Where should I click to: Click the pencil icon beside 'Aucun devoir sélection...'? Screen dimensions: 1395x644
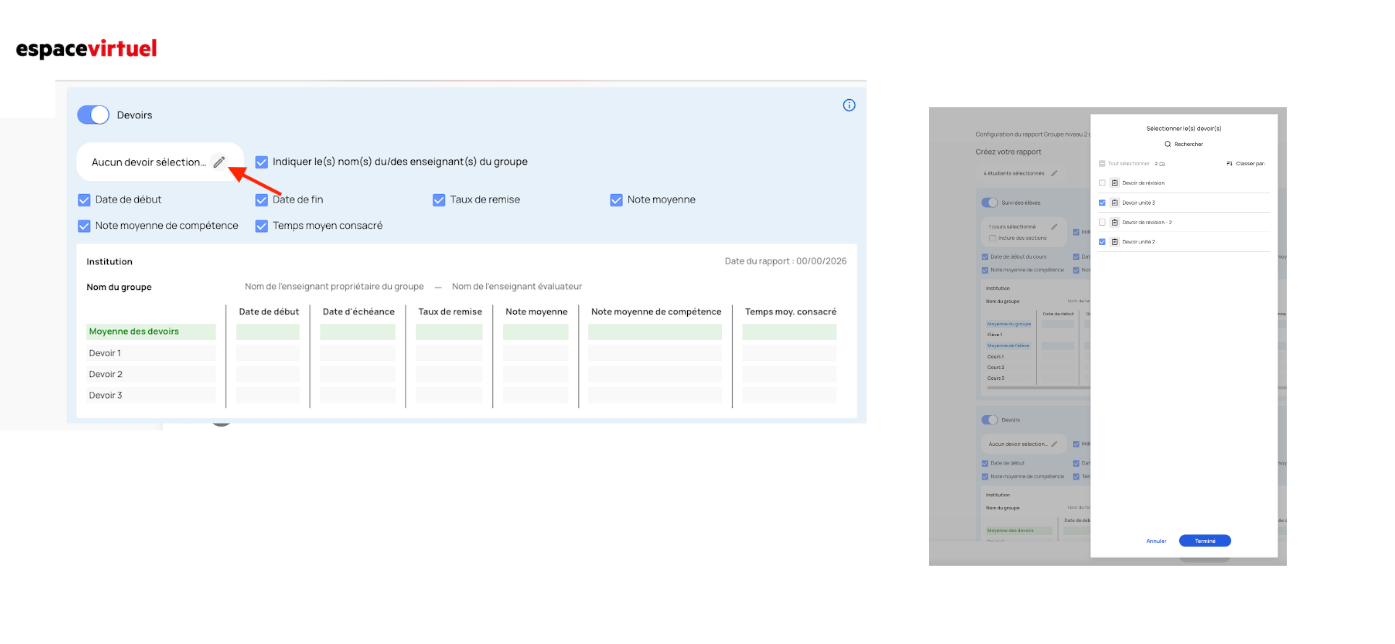click(x=219, y=162)
